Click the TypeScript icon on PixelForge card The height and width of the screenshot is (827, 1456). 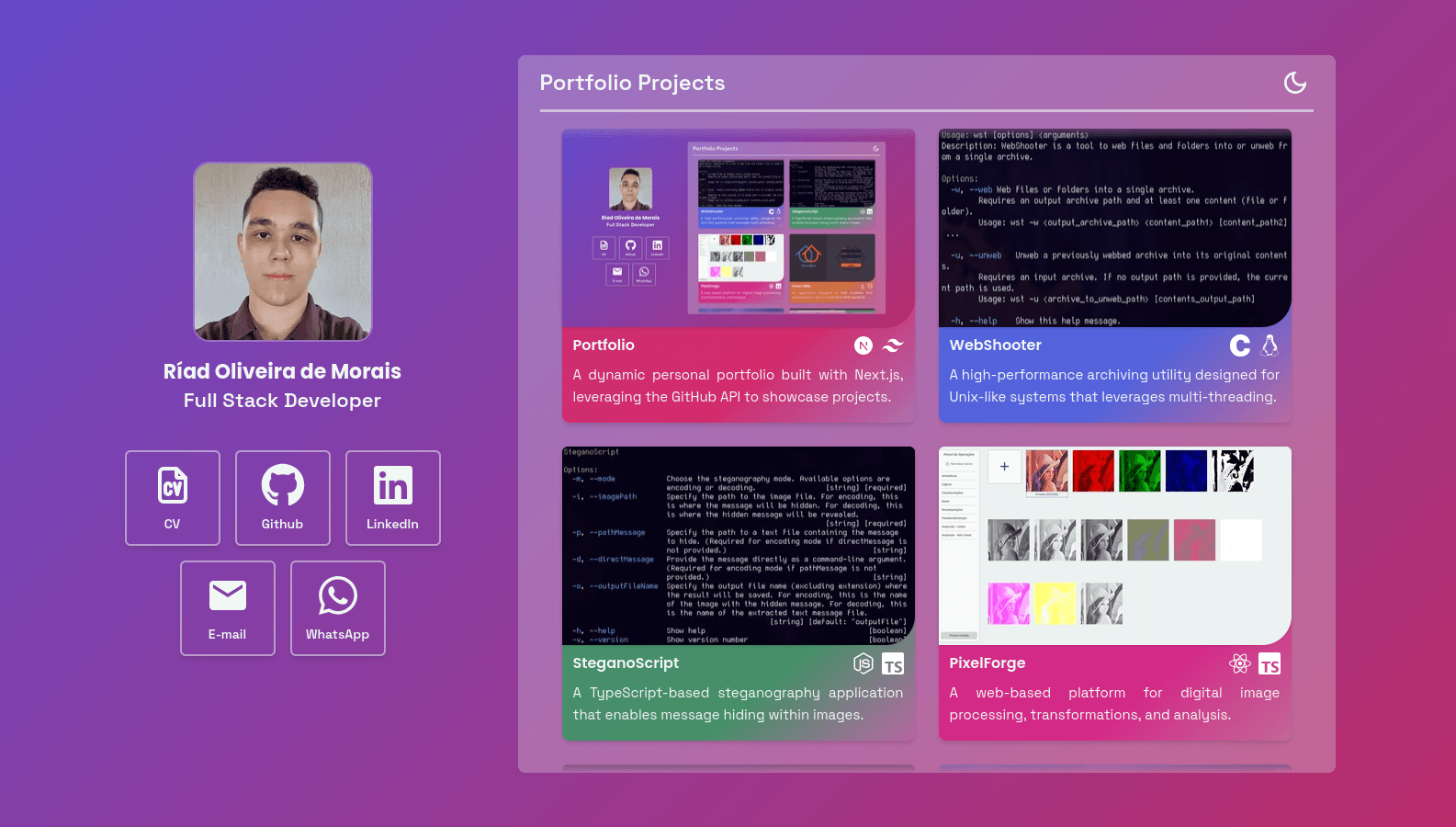1270,664
